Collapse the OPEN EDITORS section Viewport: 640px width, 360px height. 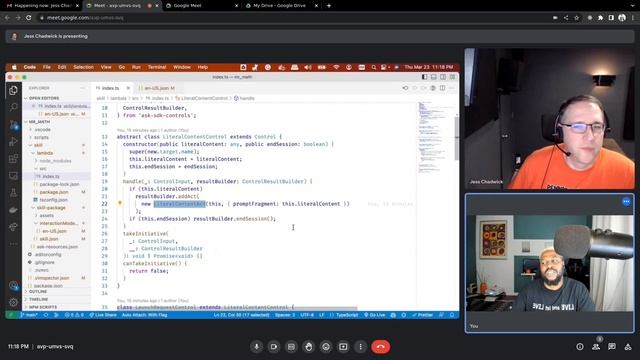pyautogui.click(x=44, y=98)
